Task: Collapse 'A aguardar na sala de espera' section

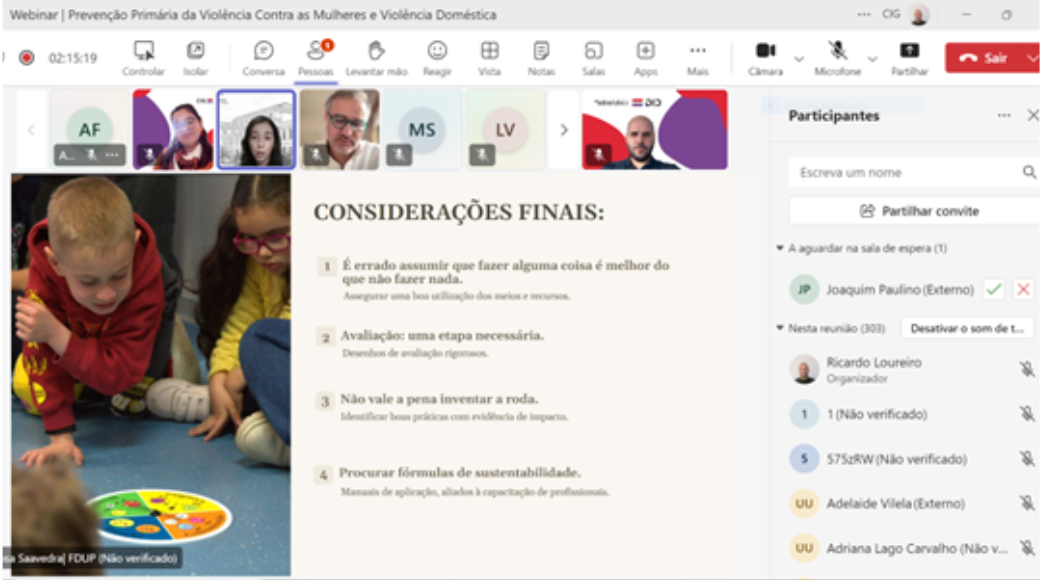Action: pos(780,248)
